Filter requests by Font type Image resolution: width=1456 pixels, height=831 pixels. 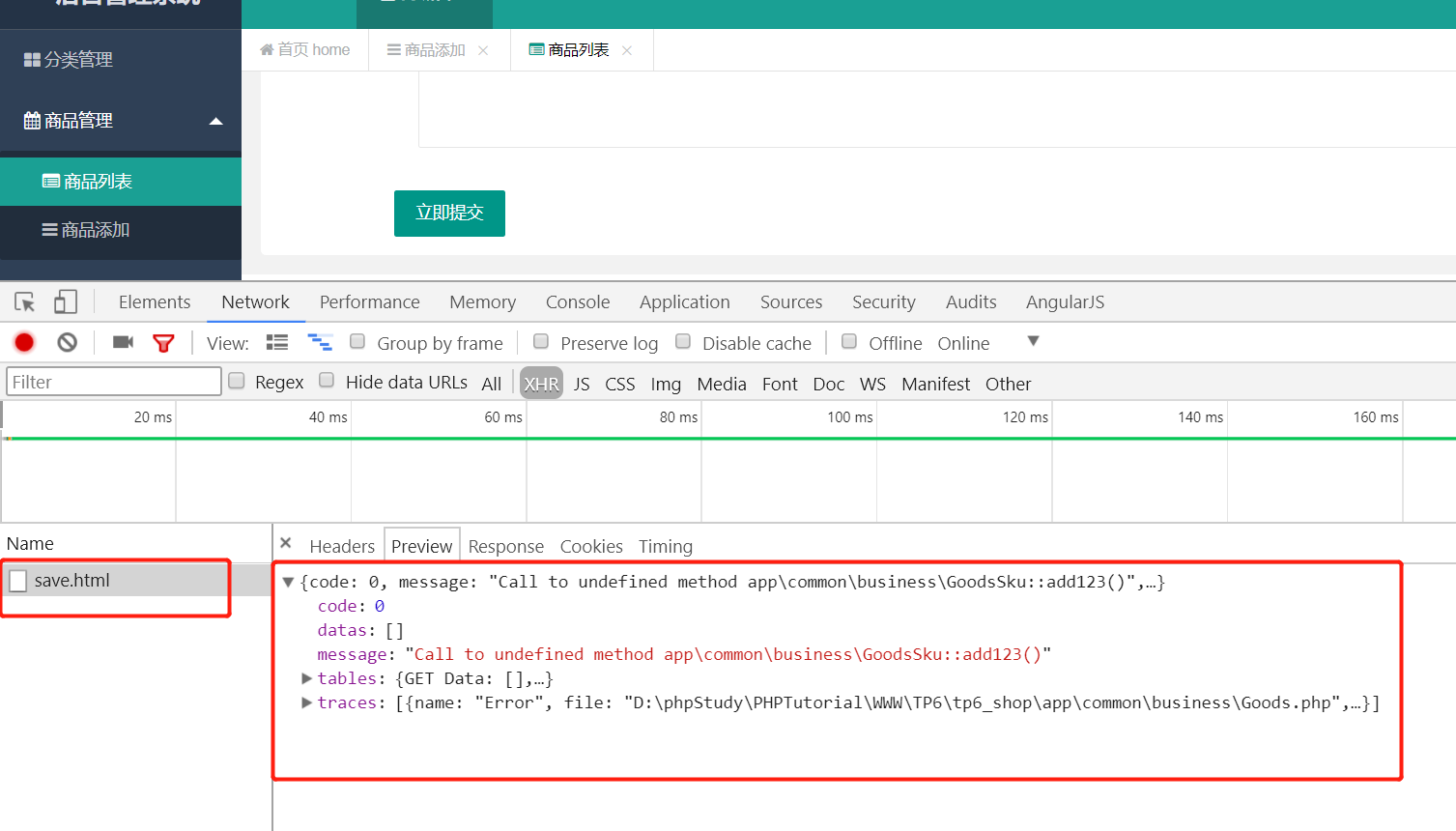(780, 384)
